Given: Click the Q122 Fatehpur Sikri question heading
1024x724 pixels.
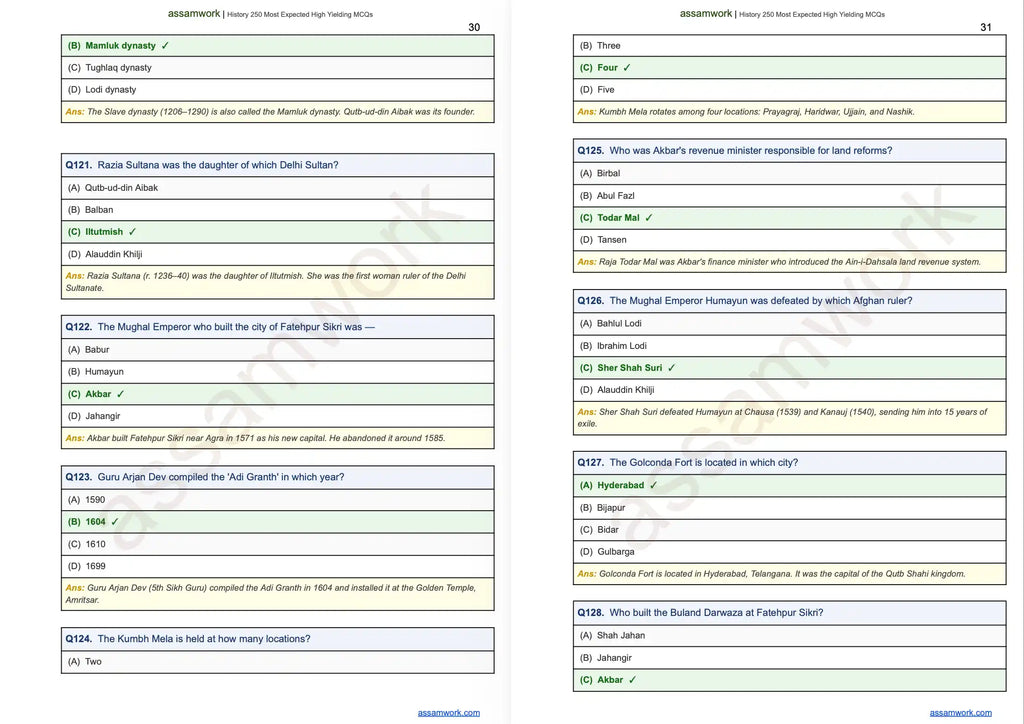Looking at the screenshot, I should pyautogui.click(x=278, y=327).
